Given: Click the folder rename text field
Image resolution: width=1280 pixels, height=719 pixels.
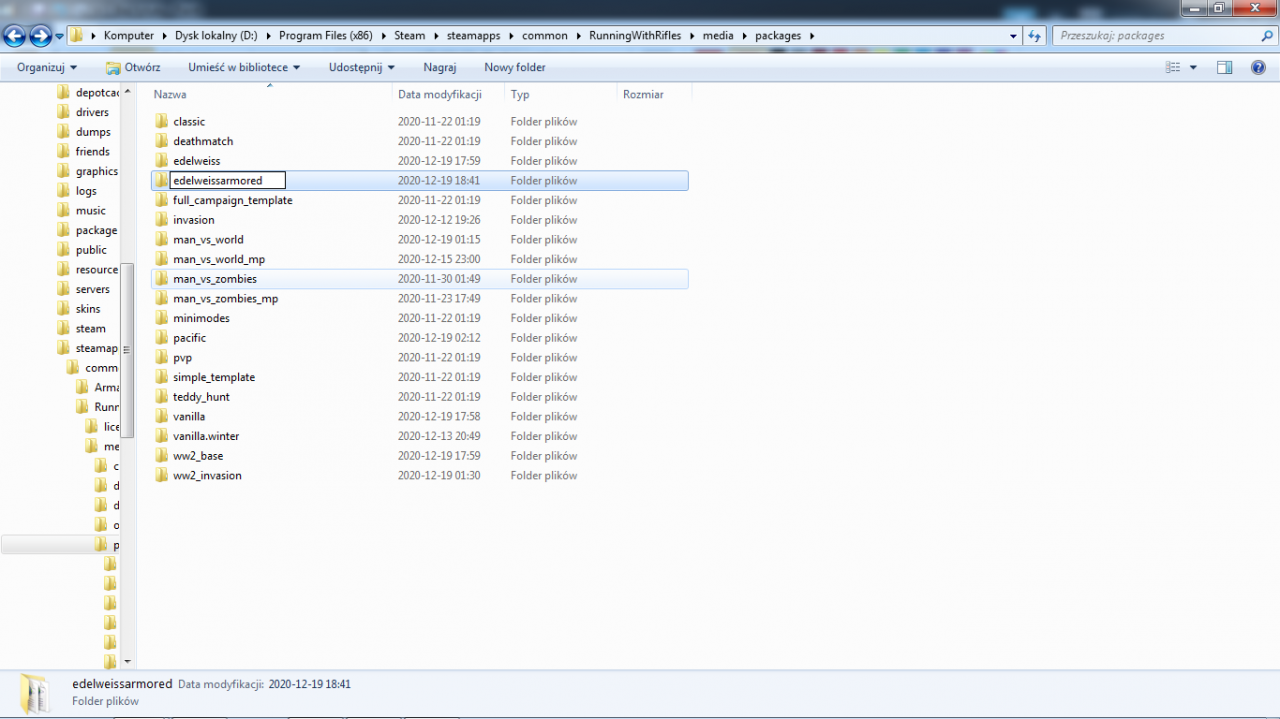Looking at the screenshot, I should 228,181.
